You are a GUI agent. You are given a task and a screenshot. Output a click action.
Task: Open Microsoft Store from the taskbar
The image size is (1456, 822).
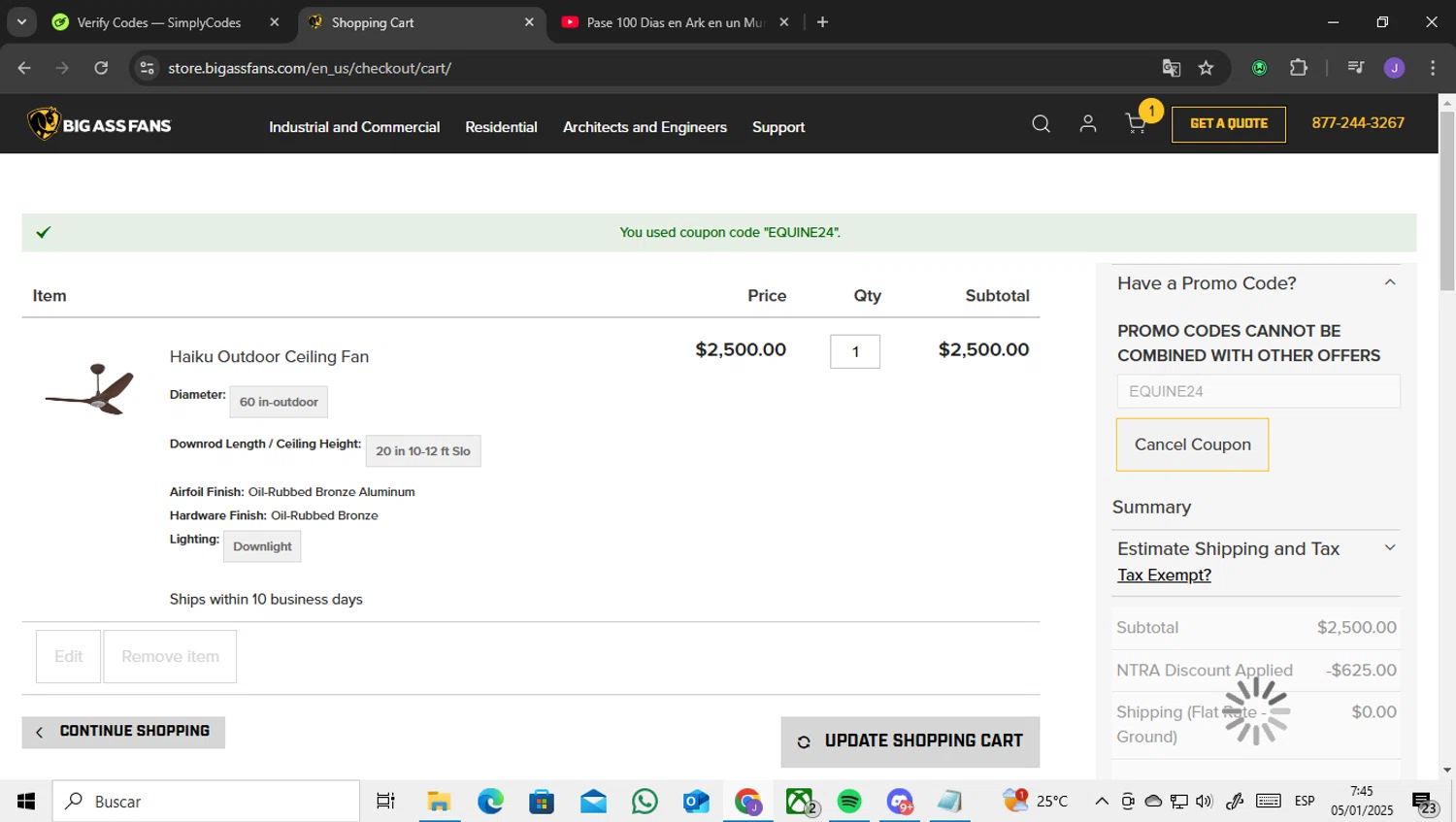tap(542, 802)
